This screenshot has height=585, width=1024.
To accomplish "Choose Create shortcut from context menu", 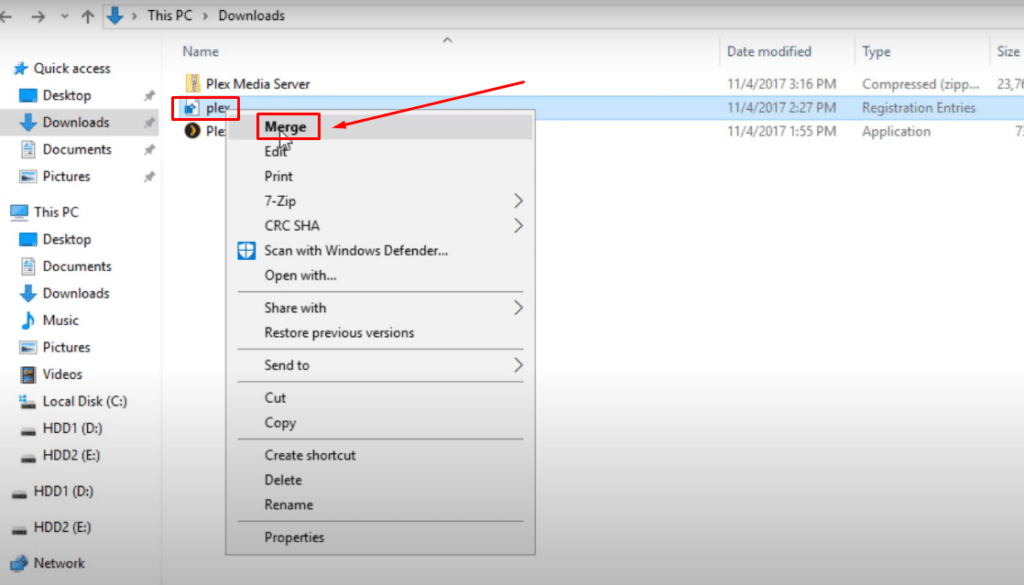I will pyautogui.click(x=310, y=456).
